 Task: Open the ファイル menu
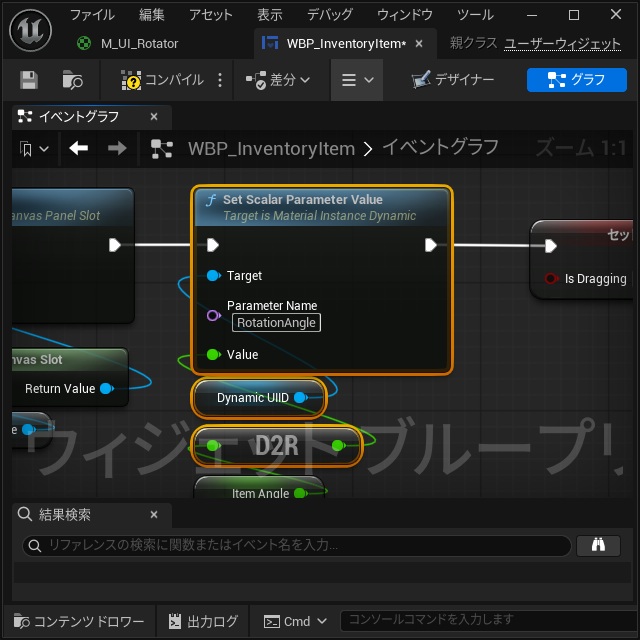tap(92, 15)
